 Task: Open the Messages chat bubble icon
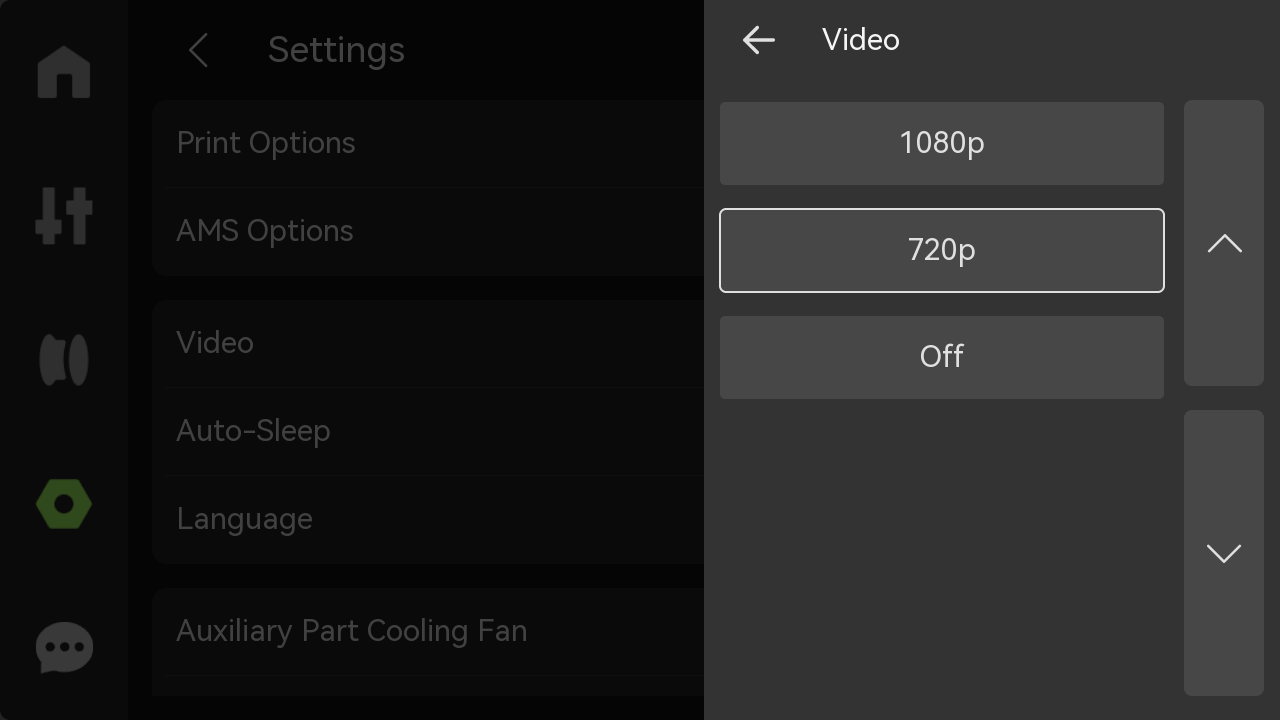point(64,648)
